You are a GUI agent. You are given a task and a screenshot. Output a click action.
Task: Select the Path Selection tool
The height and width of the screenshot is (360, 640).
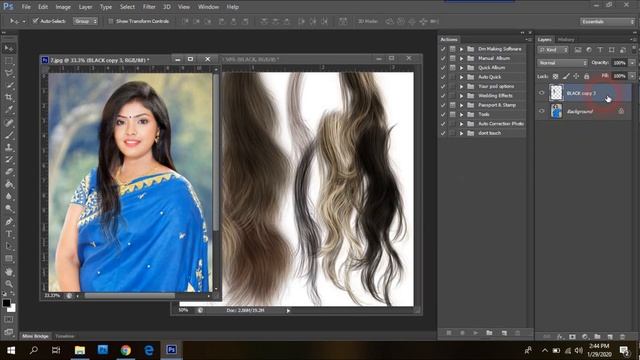tap(9, 246)
